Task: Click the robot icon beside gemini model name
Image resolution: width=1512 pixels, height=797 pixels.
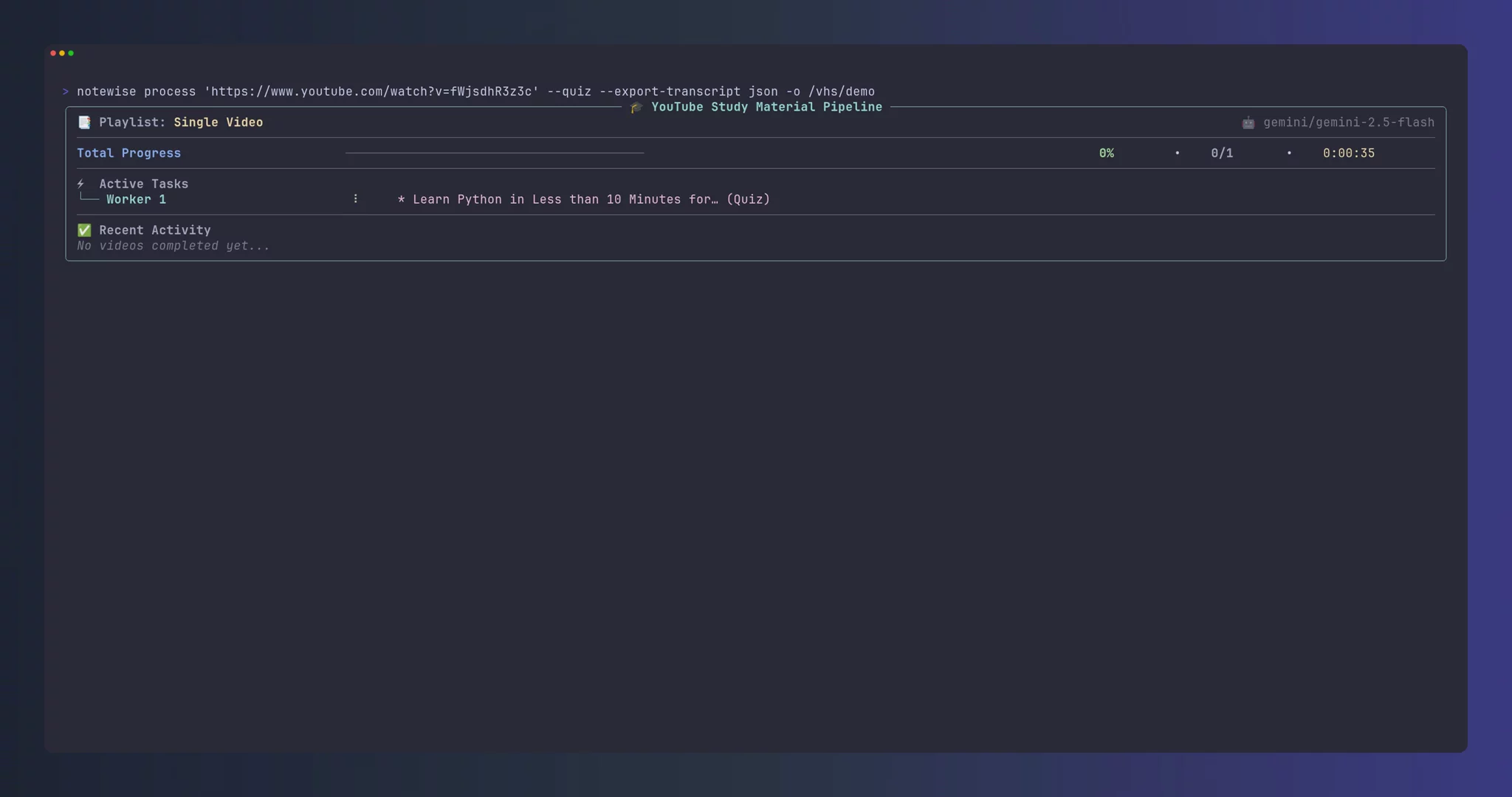Action: (x=1248, y=123)
